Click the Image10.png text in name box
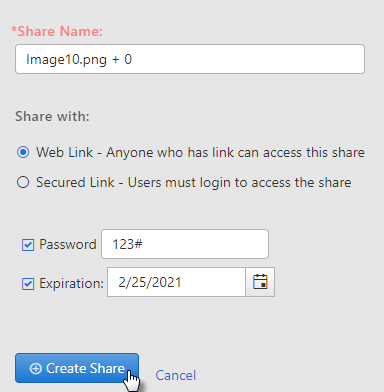384x392 pixels. (66, 60)
